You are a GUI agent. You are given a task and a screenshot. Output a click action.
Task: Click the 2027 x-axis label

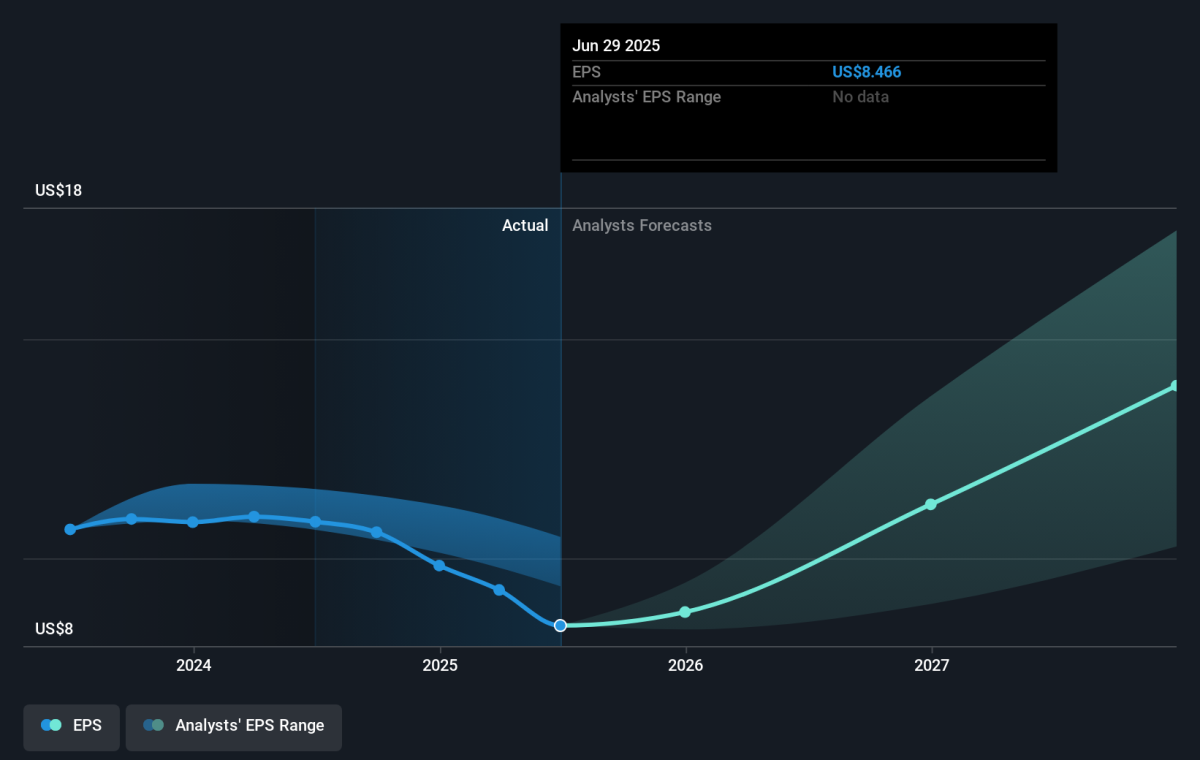pyautogui.click(x=931, y=665)
